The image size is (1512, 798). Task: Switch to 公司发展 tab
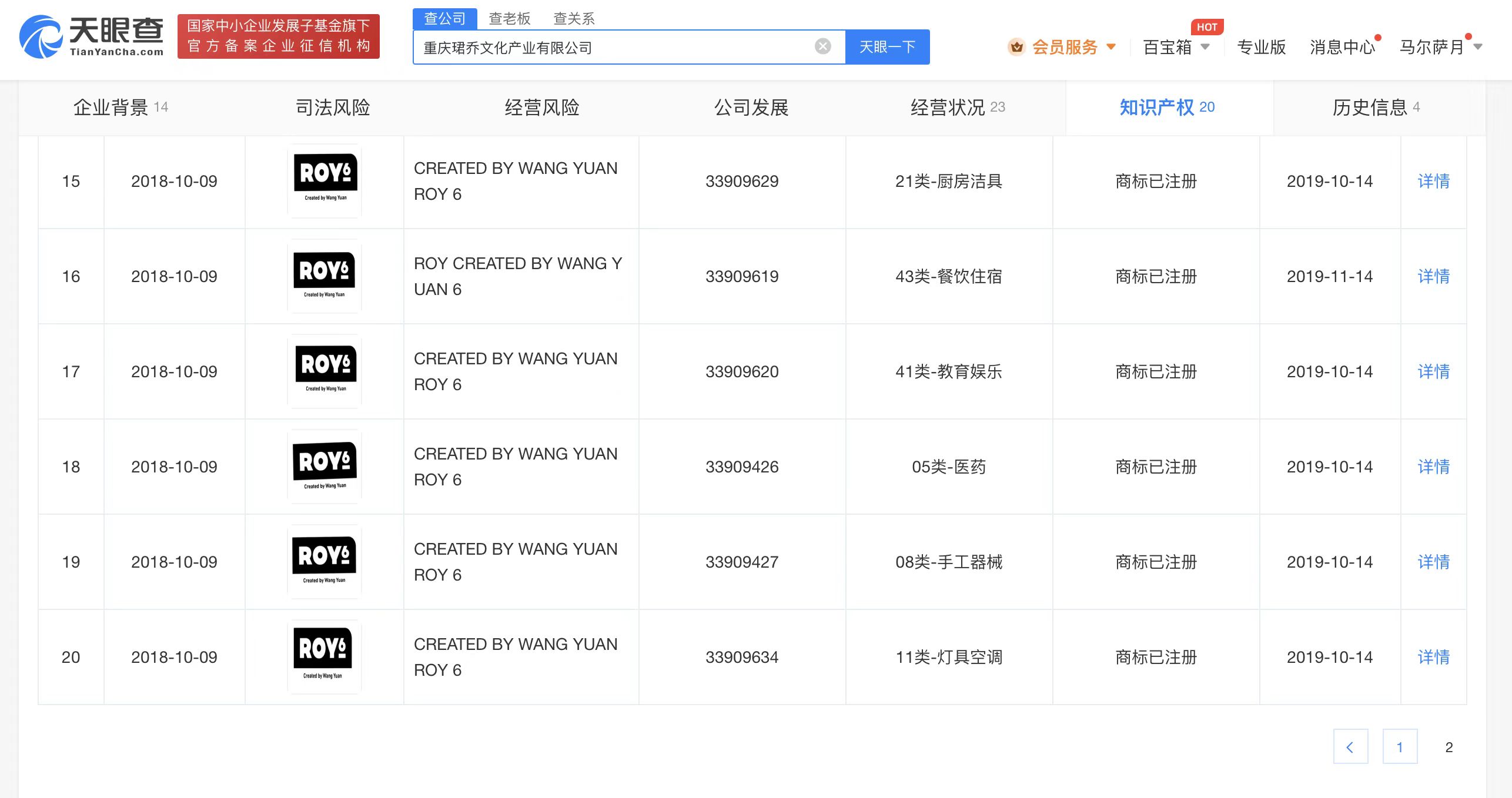click(751, 108)
